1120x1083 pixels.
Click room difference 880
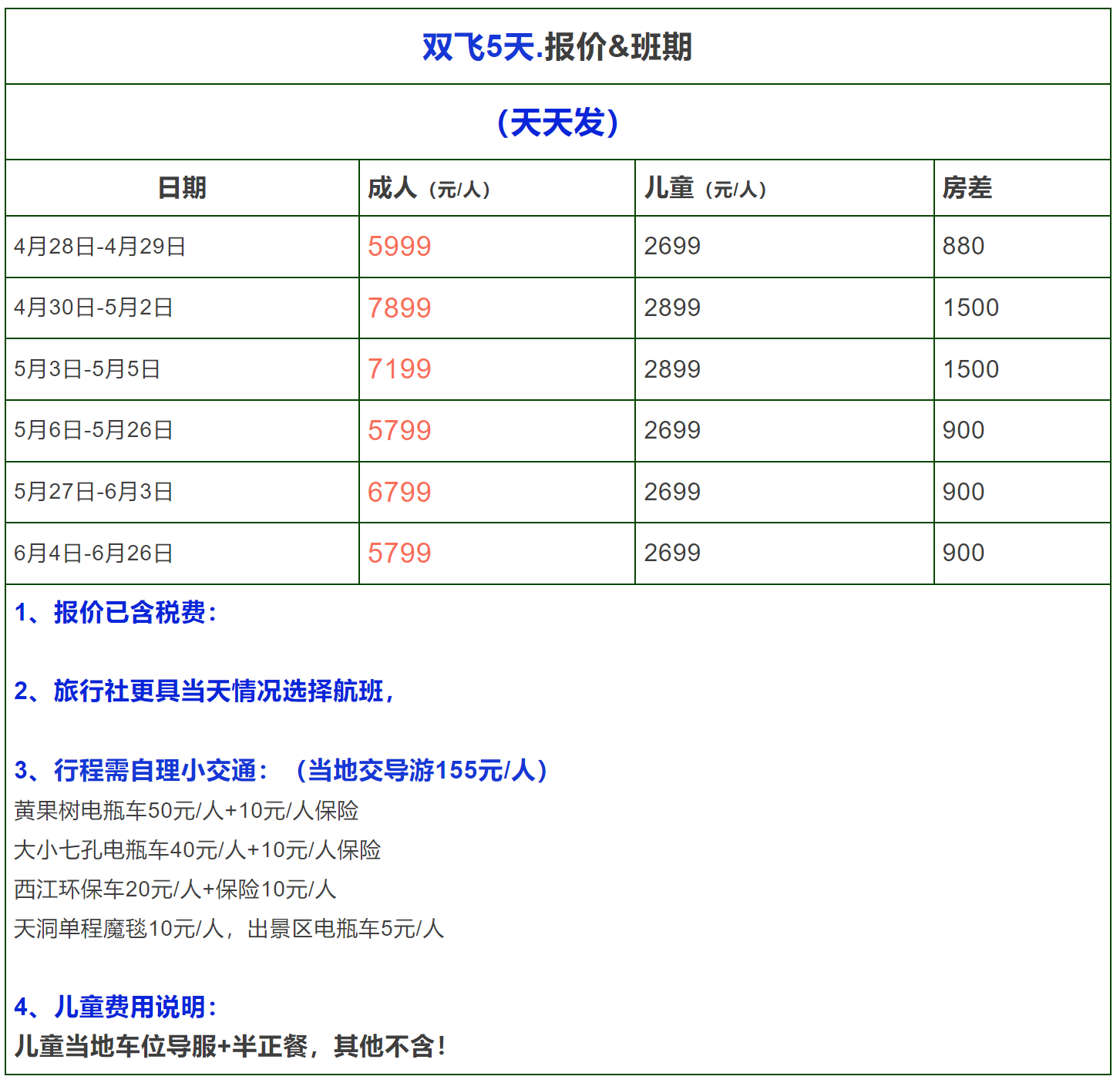tap(964, 246)
